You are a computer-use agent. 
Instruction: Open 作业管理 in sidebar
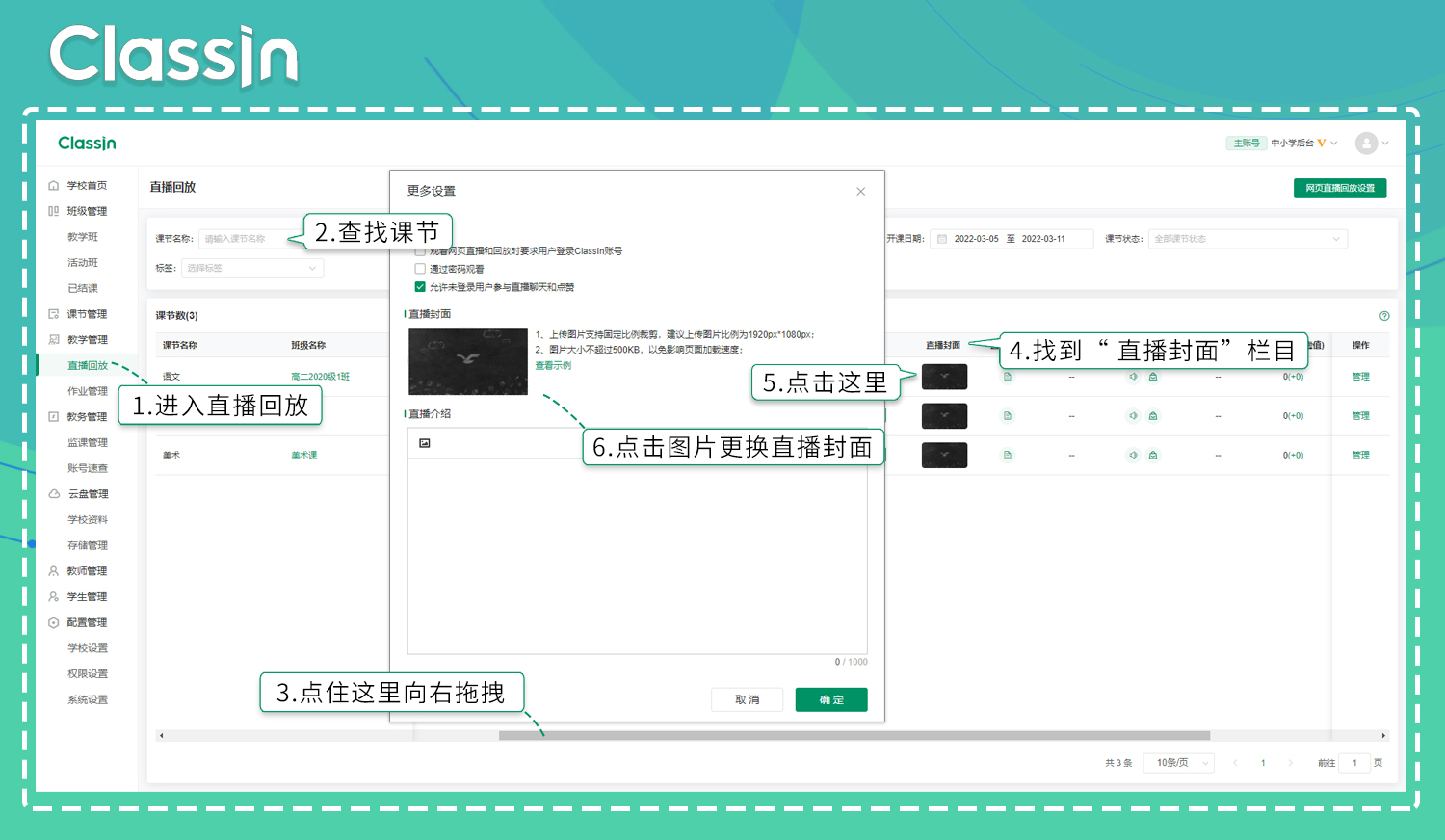[88, 391]
